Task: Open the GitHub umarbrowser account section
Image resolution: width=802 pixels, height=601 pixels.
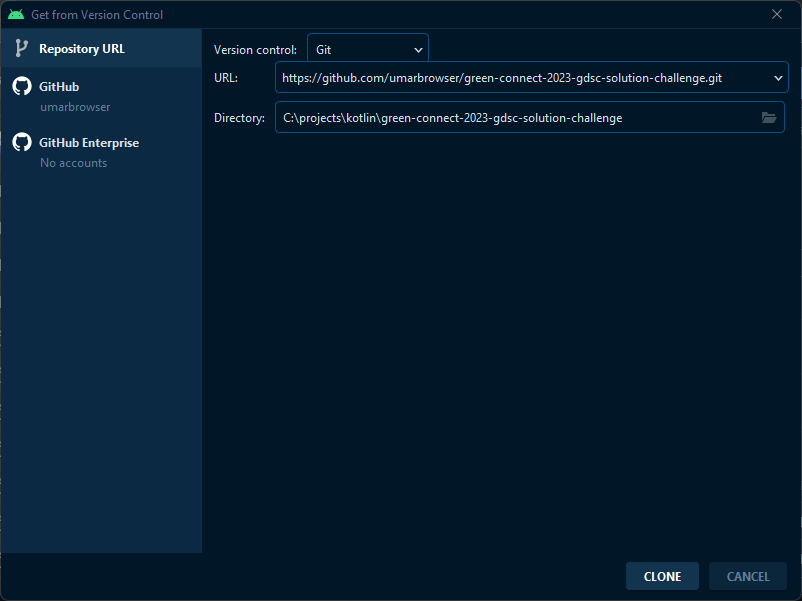Action: coord(101,96)
